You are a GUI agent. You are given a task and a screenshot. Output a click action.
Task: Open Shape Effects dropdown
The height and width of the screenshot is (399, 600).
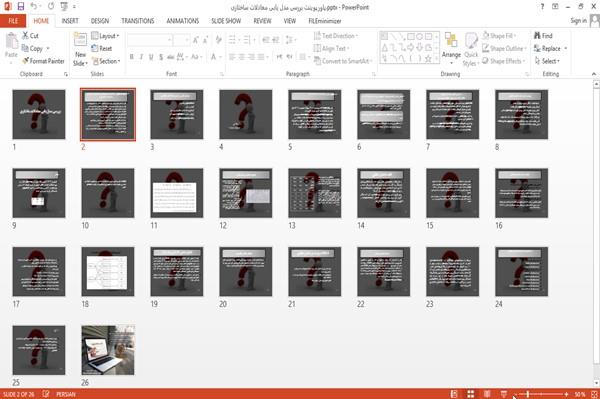[504, 61]
